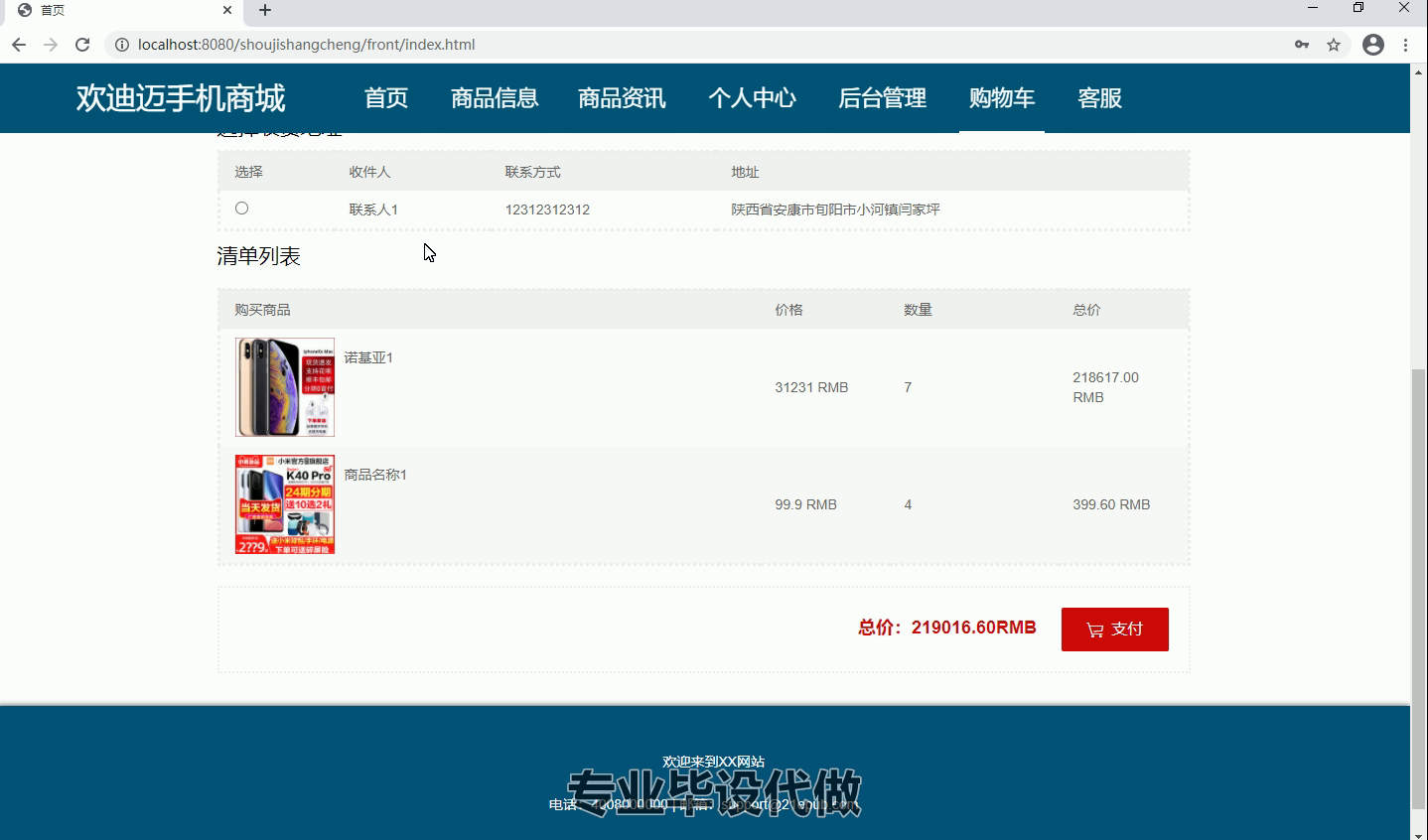Click the price cell 31231 RMB
Image resolution: width=1428 pixels, height=840 pixels.
tap(811, 387)
